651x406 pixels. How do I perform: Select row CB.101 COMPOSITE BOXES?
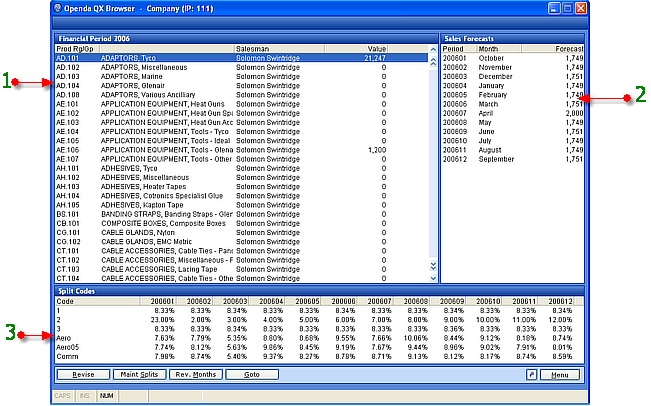point(242,223)
